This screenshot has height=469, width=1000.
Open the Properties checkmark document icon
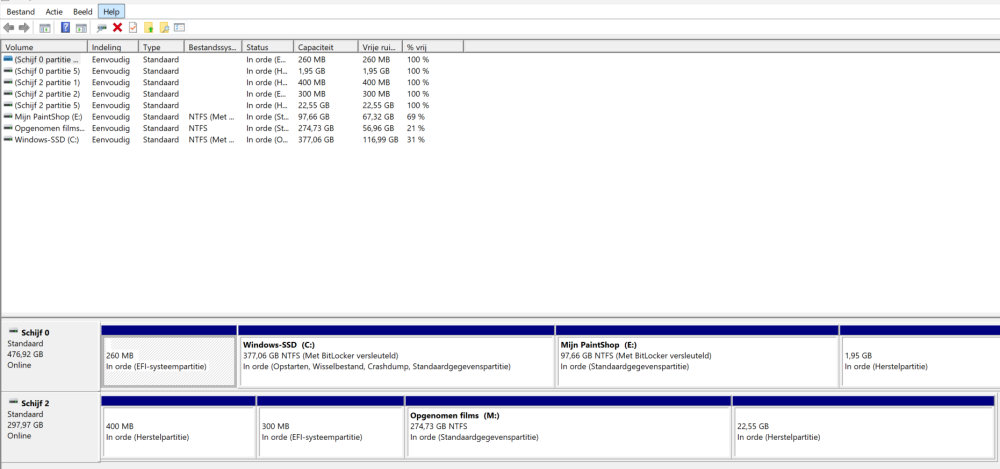coord(133,27)
